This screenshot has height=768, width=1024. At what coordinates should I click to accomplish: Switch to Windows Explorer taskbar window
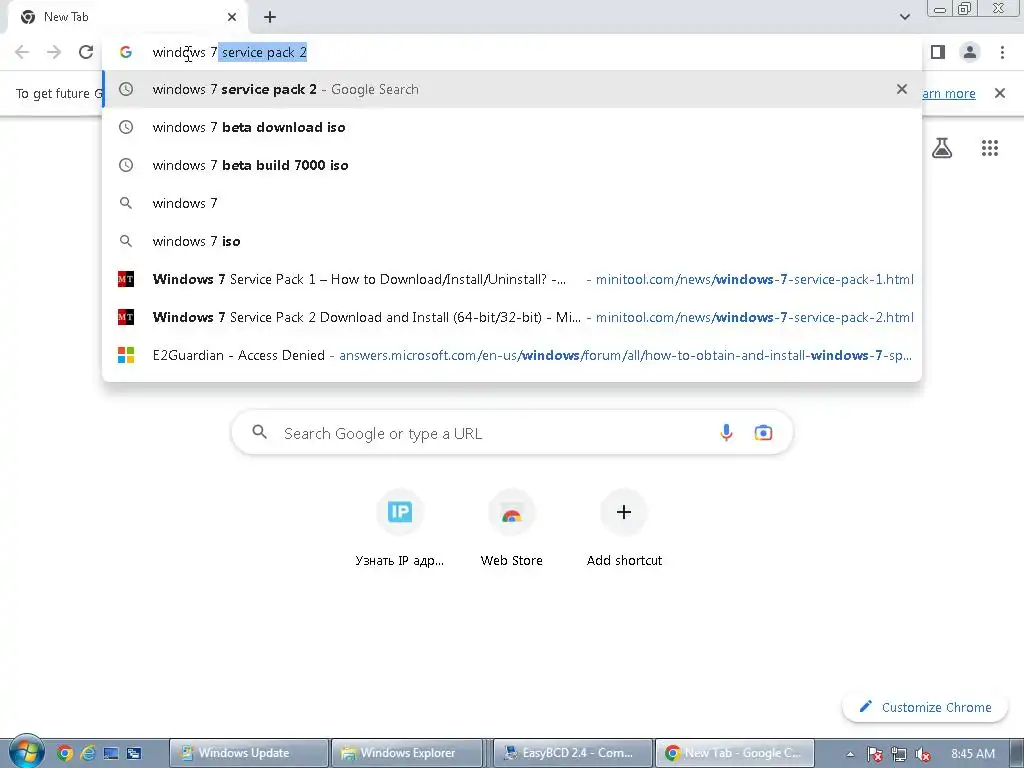point(407,753)
